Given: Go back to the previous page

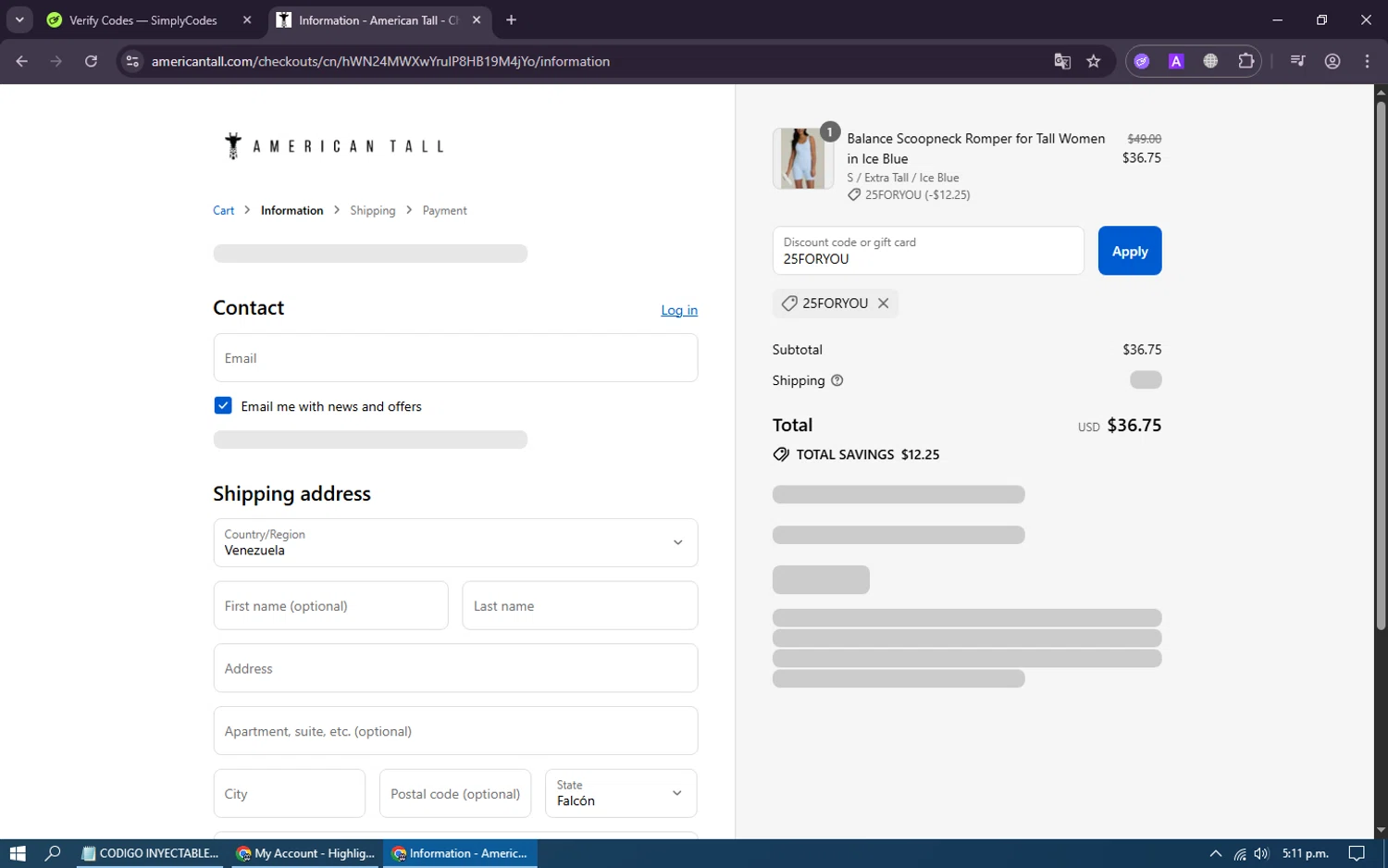Looking at the screenshot, I should (22, 61).
